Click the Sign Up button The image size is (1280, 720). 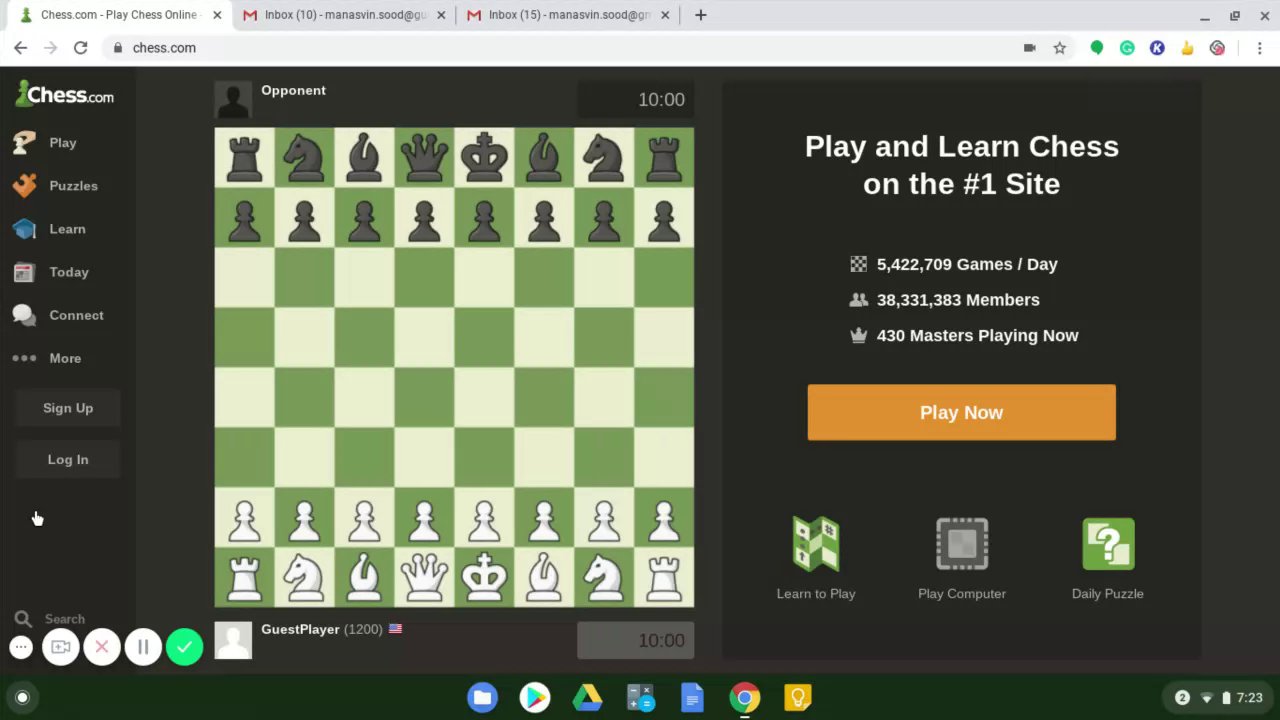pyautogui.click(x=68, y=408)
